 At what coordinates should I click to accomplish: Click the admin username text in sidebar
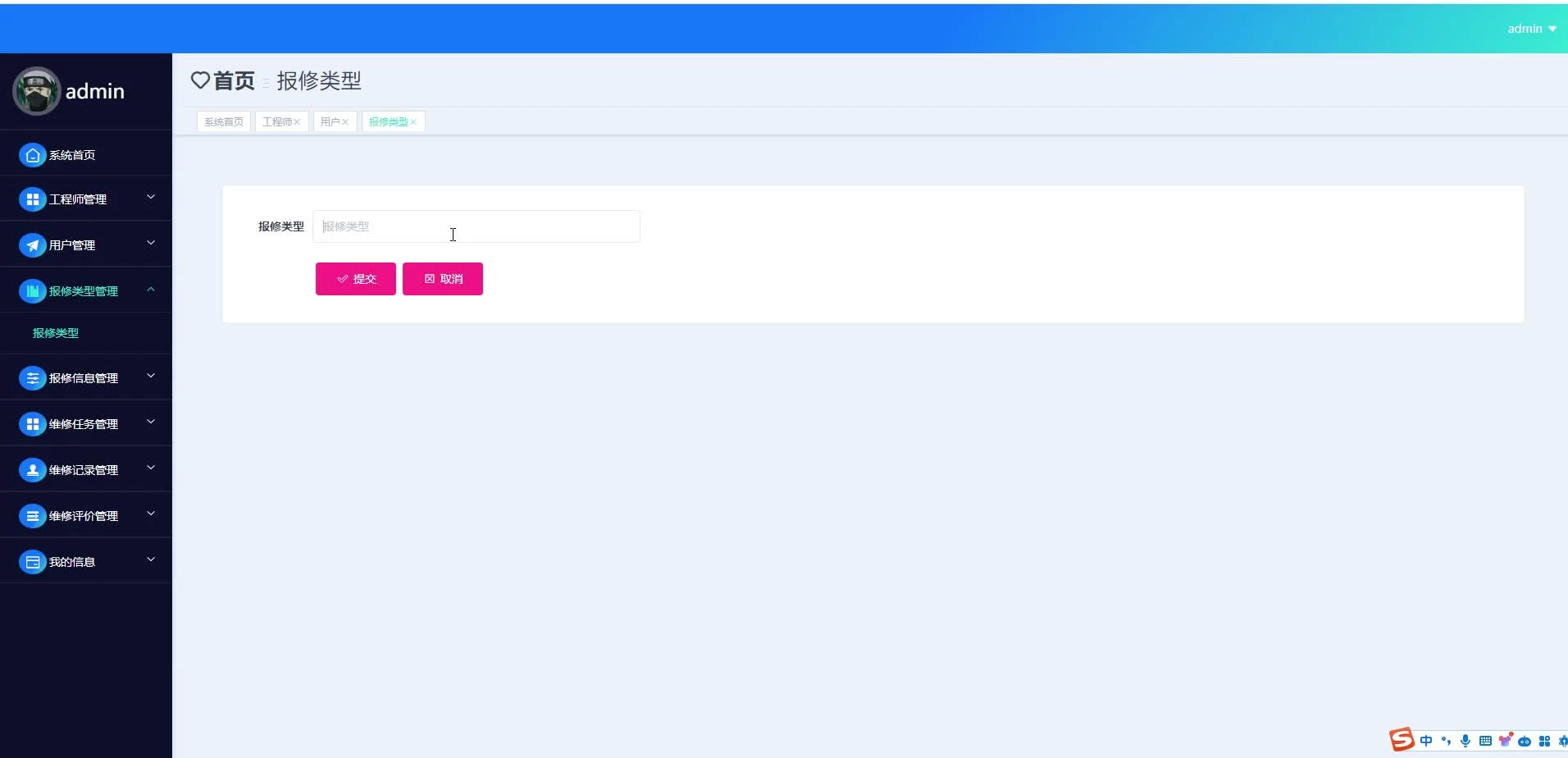pos(95,91)
